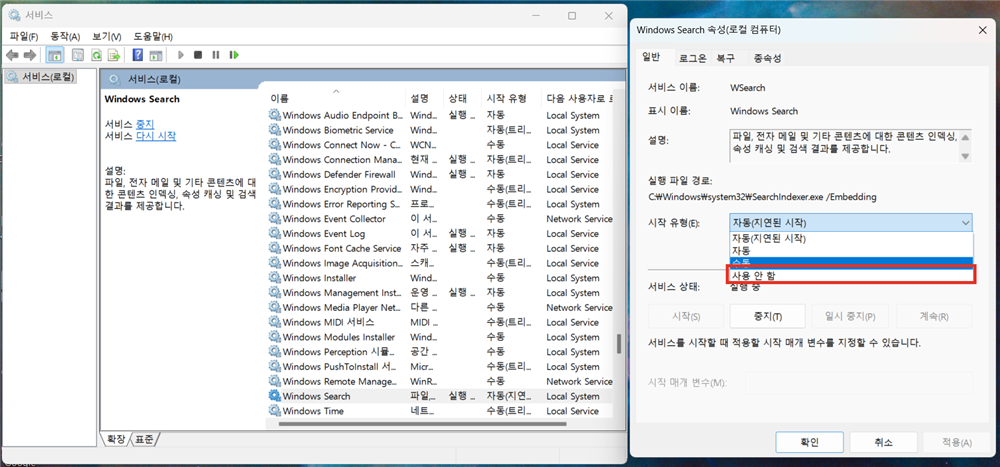Viewport: 1000px width, 467px height.
Task: Select the Windows Image Acquisition row
Action: 440,263
